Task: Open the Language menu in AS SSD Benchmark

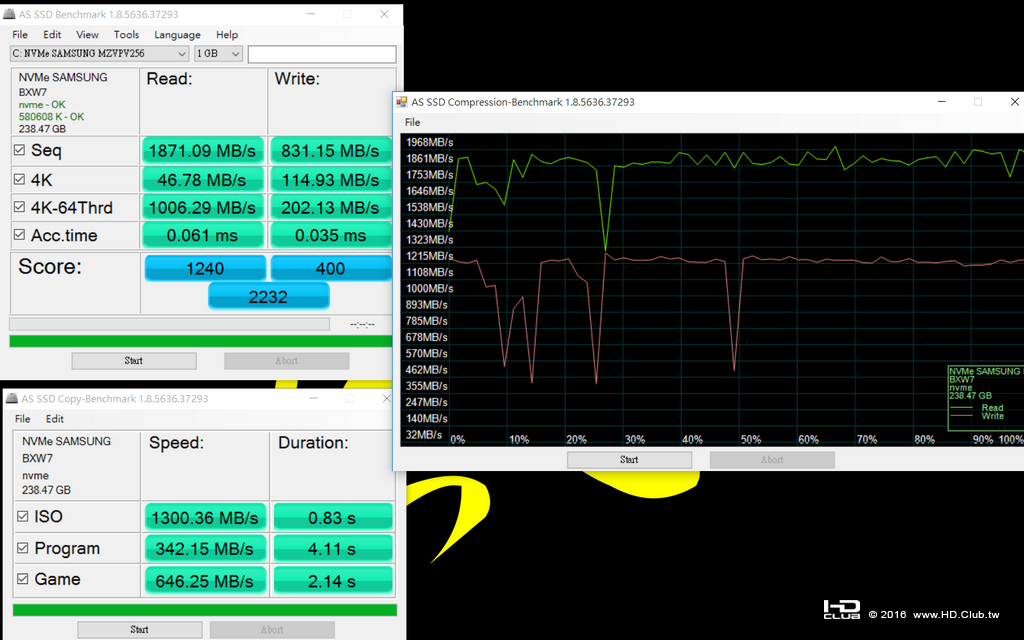Action: pyautogui.click(x=177, y=35)
